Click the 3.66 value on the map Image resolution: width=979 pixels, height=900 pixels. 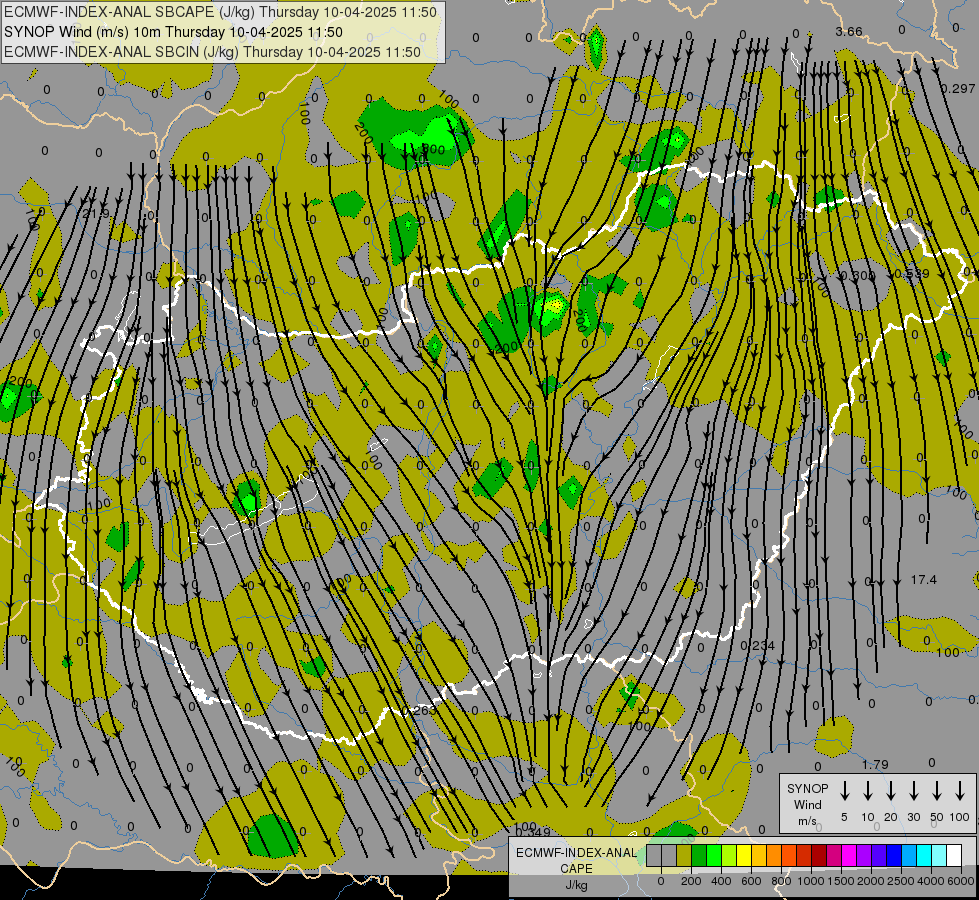pos(849,31)
